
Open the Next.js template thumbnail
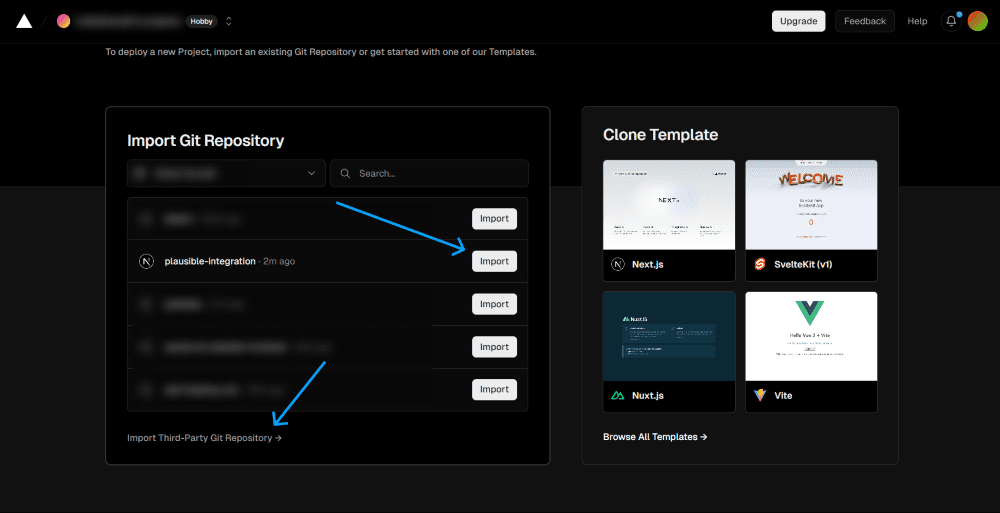tap(669, 205)
